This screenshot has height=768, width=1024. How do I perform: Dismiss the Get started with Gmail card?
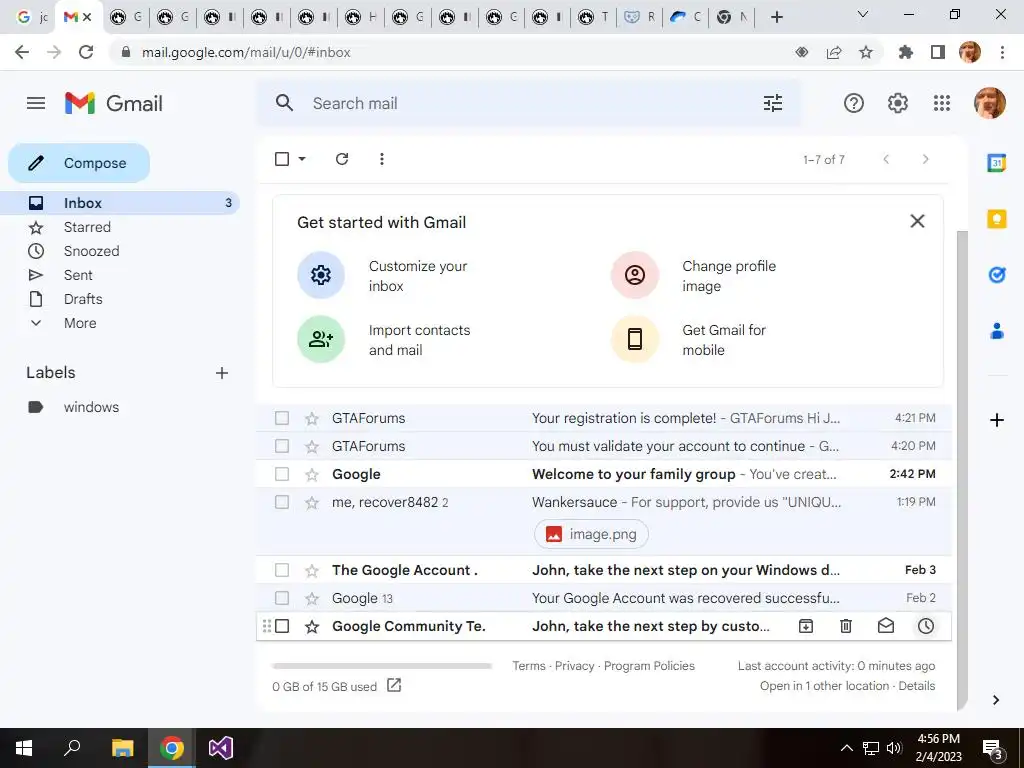click(x=917, y=221)
